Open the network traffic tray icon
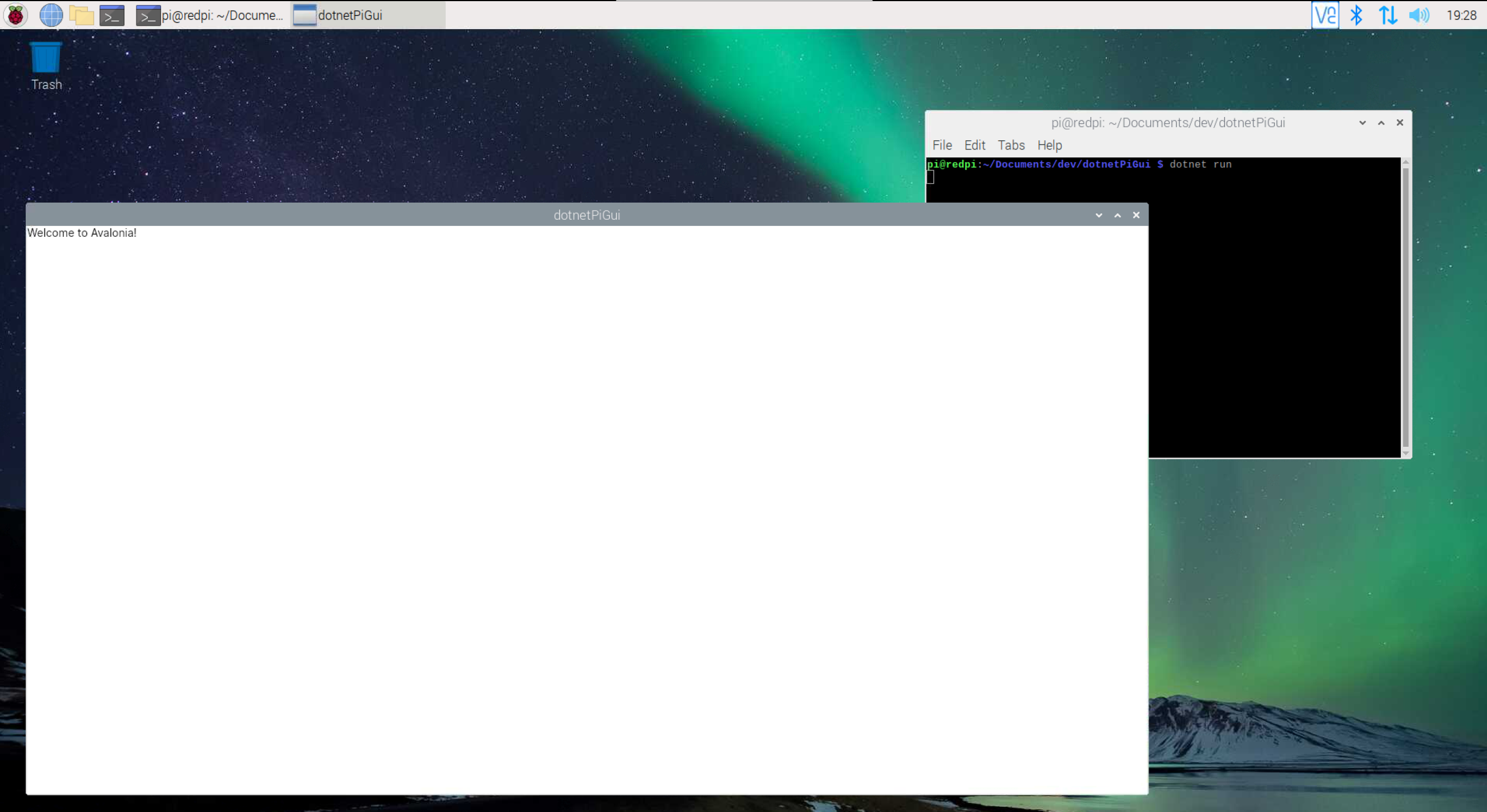 [1388, 15]
